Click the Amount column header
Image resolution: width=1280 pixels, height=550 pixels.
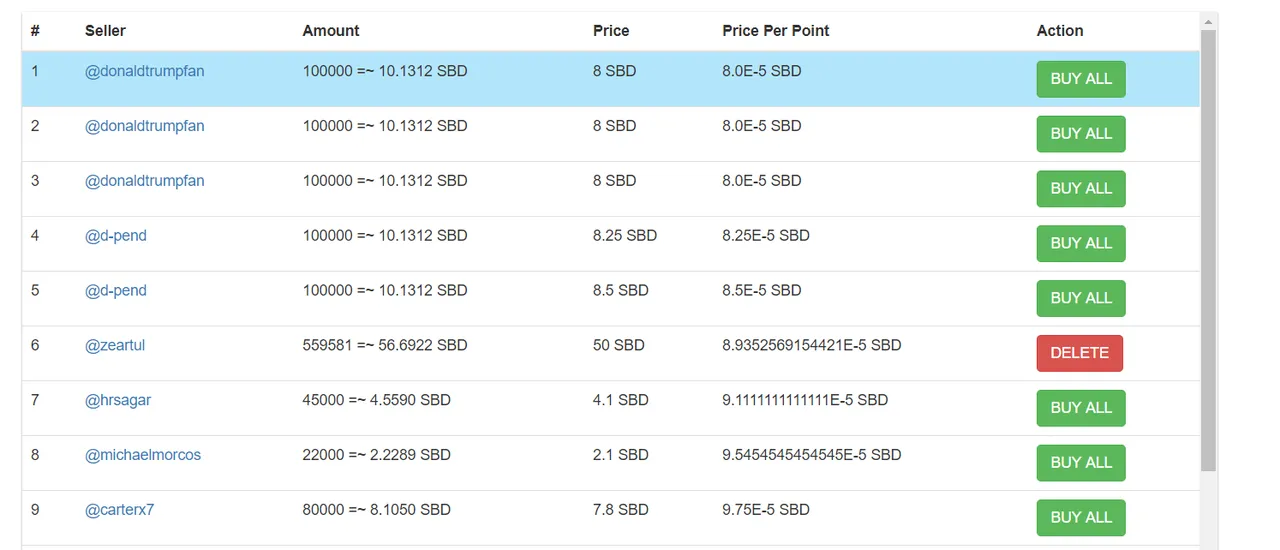pos(331,31)
